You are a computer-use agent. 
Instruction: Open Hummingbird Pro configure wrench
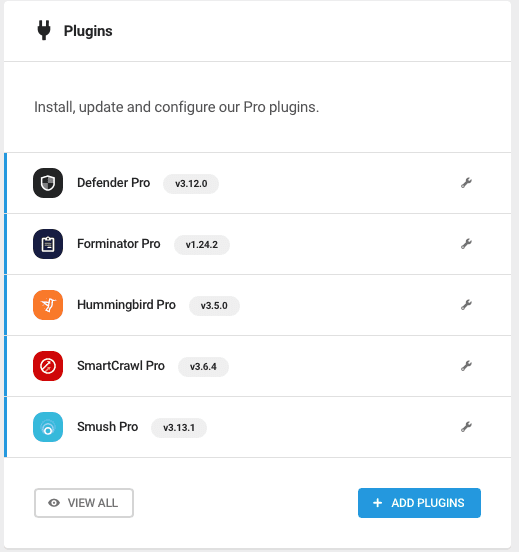click(x=466, y=305)
